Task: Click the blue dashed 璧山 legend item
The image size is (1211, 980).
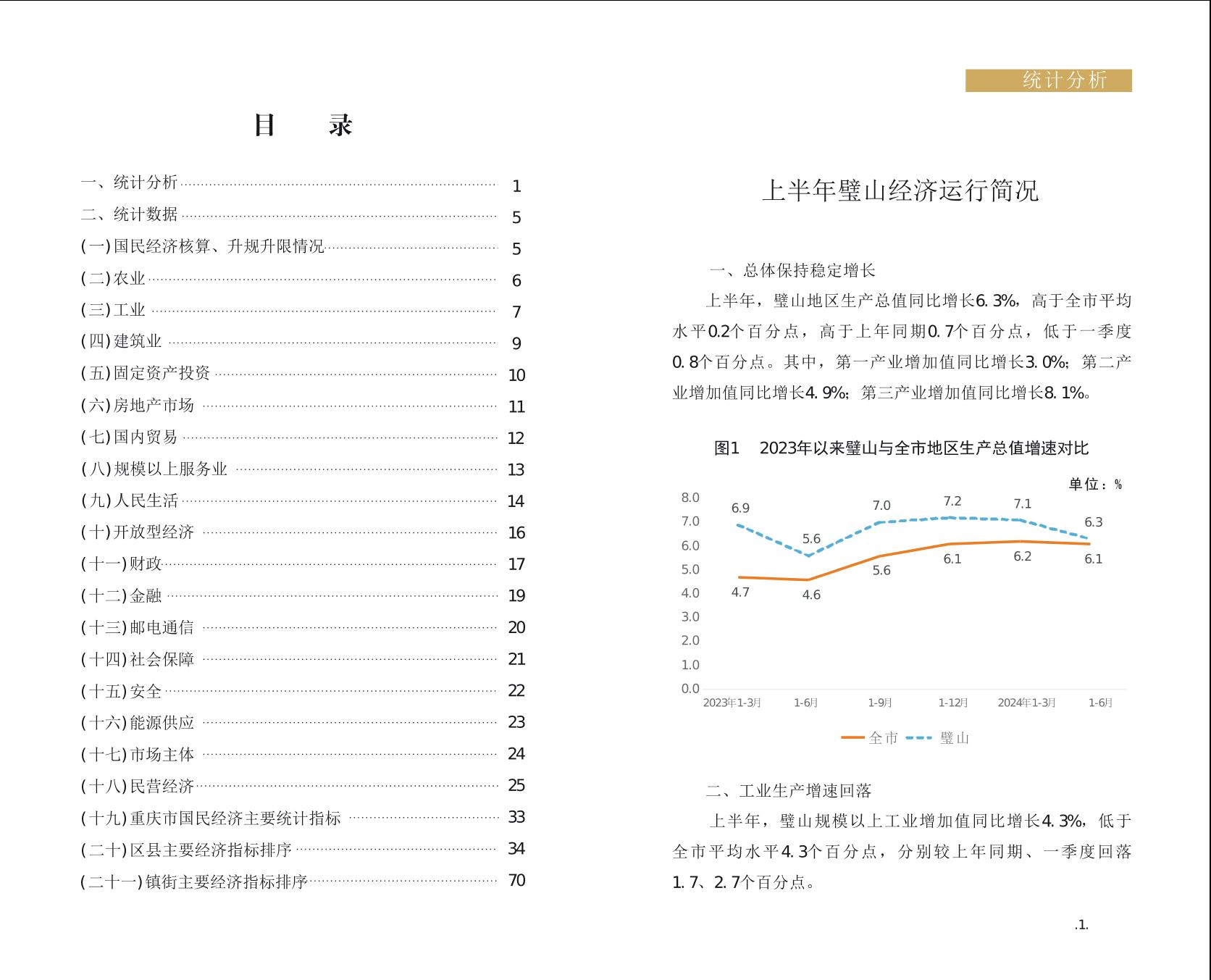Action: (x=937, y=738)
